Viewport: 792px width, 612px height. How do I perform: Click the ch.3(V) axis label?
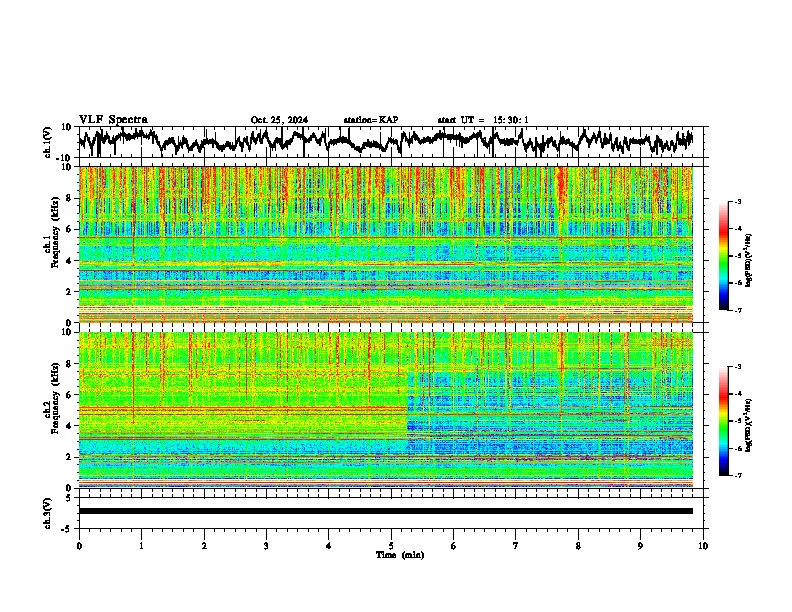[x=47, y=513]
